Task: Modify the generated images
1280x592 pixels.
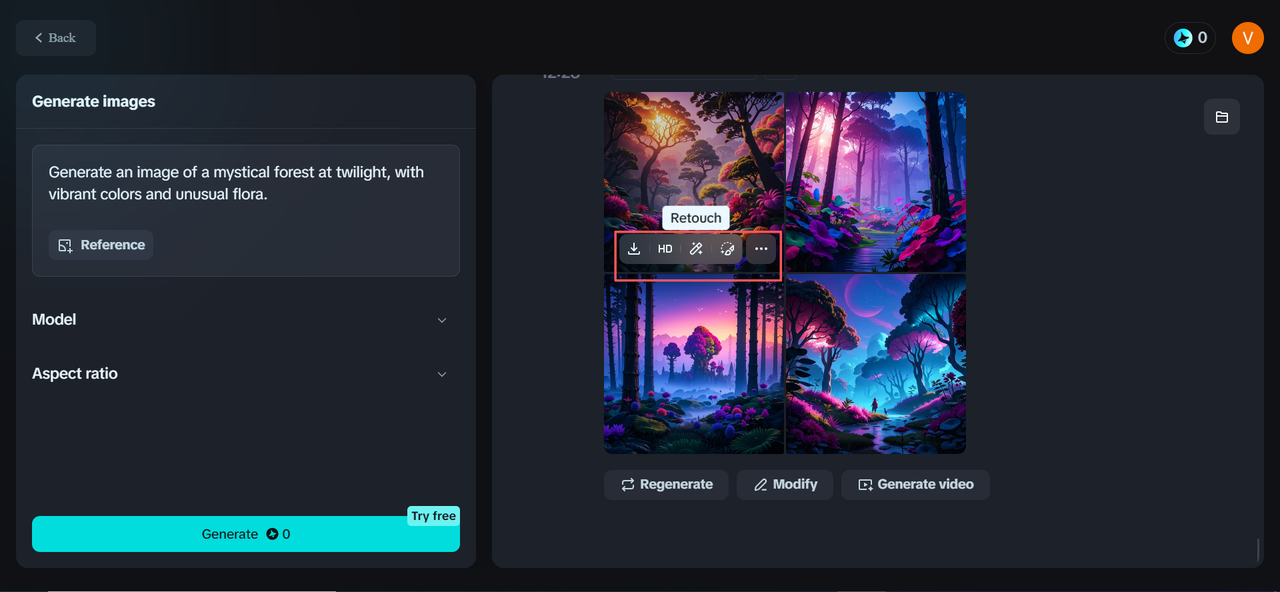Action: tap(785, 484)
